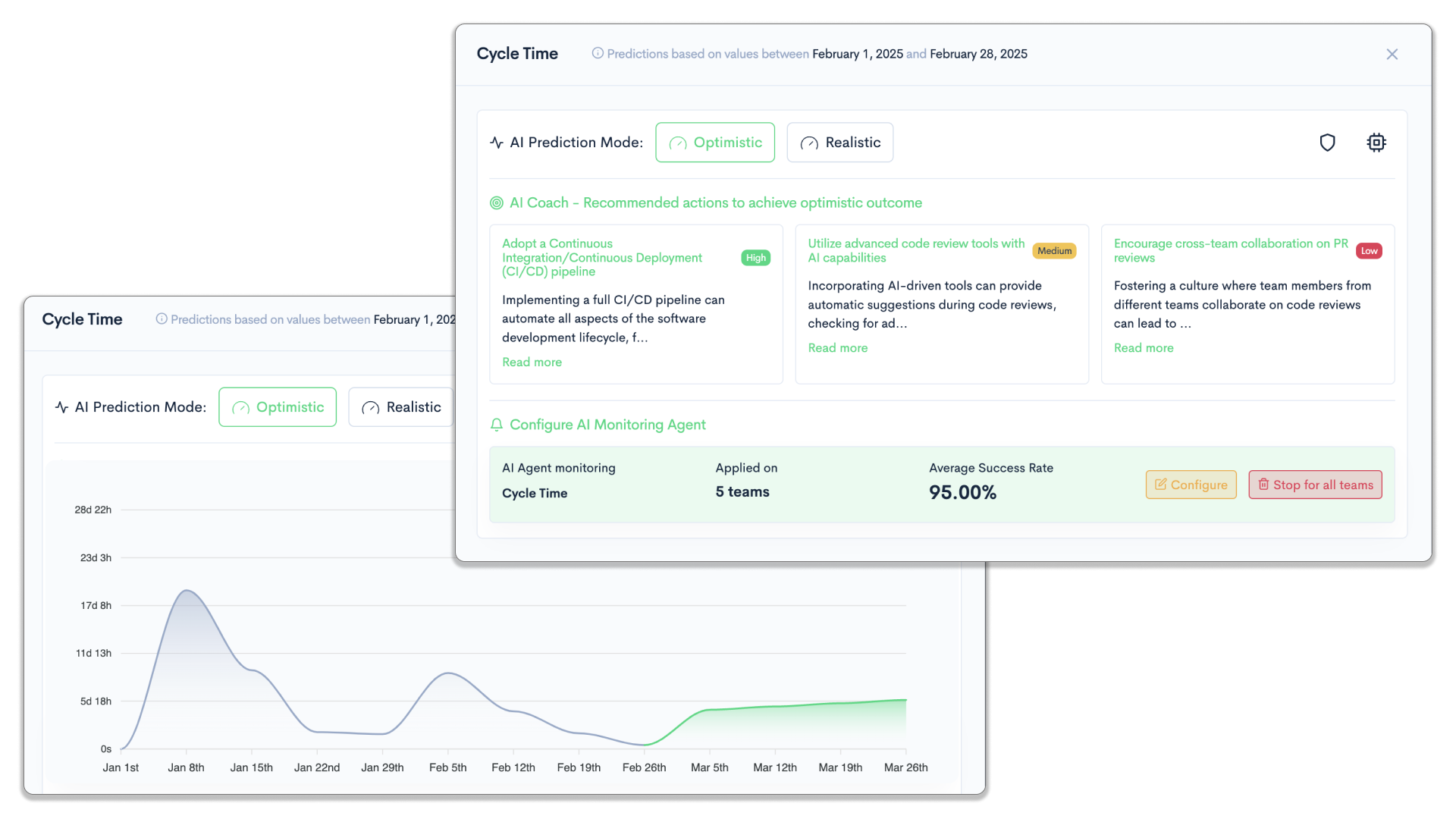Open the Encourage cross-team collaboration title
The width and height of the screenshot is (1456, 819).
(1231, 250)
